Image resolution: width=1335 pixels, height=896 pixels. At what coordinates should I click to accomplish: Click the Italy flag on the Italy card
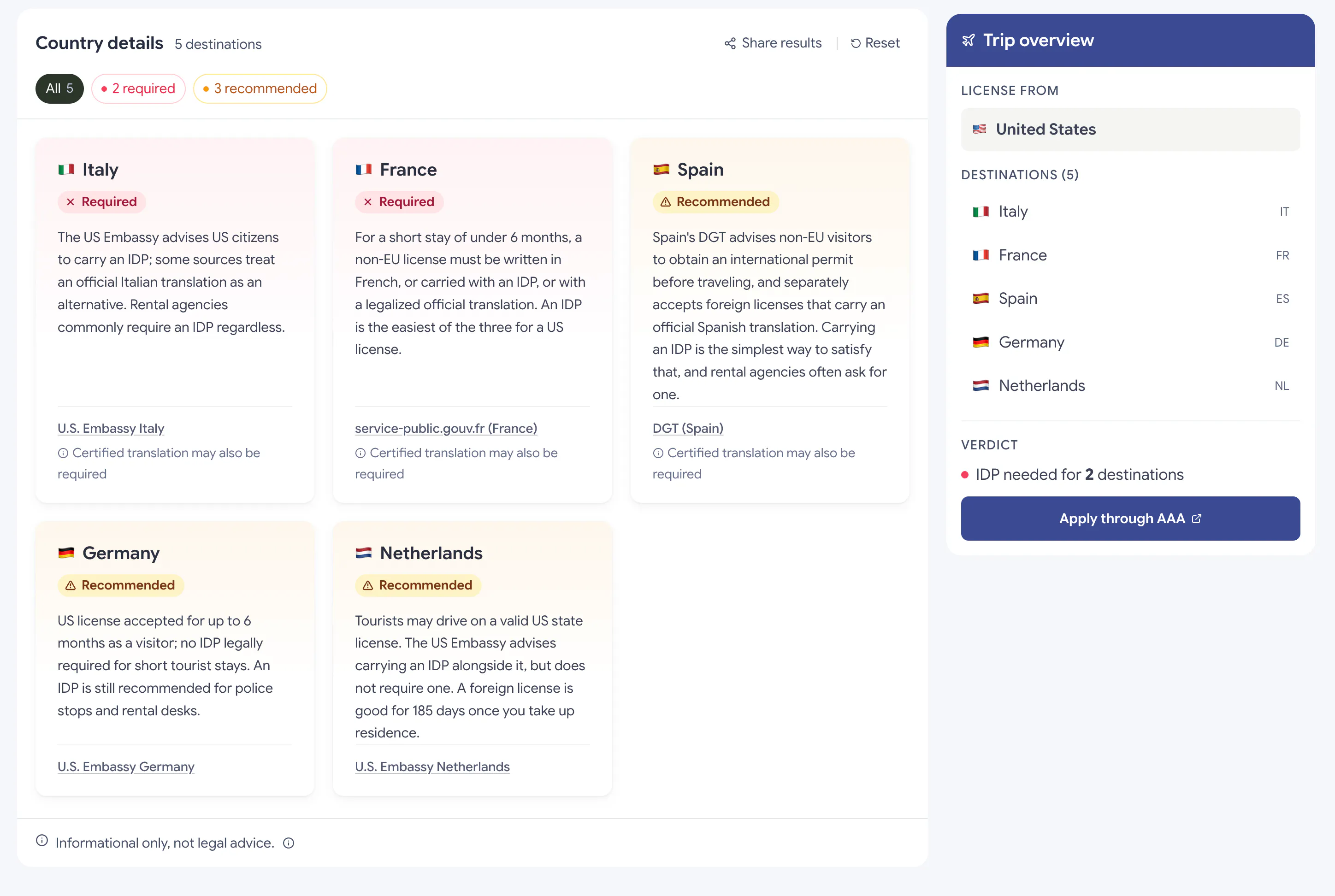[66, 169]
